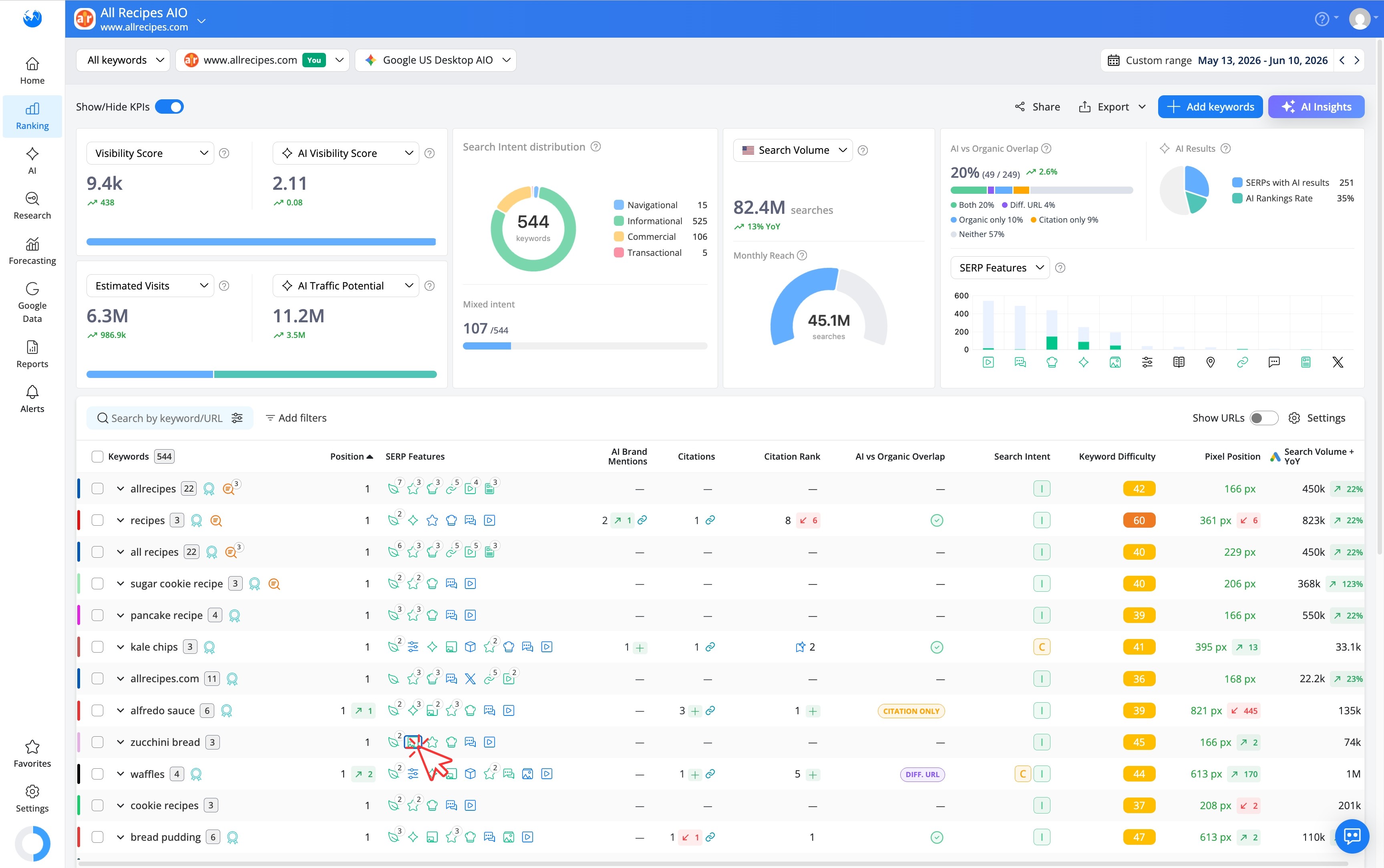Screen dimensions: 1384x868
Task: Click the video feature icon in zucchini bread row
Action: (x=489, y=742)
